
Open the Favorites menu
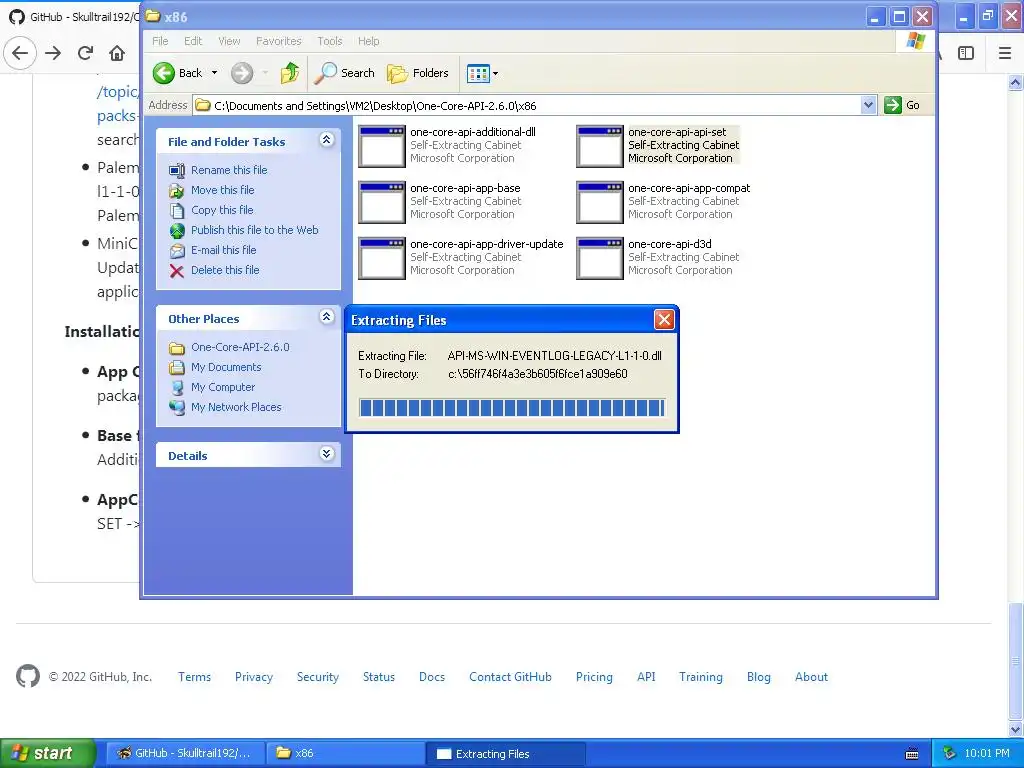(279, 41)
